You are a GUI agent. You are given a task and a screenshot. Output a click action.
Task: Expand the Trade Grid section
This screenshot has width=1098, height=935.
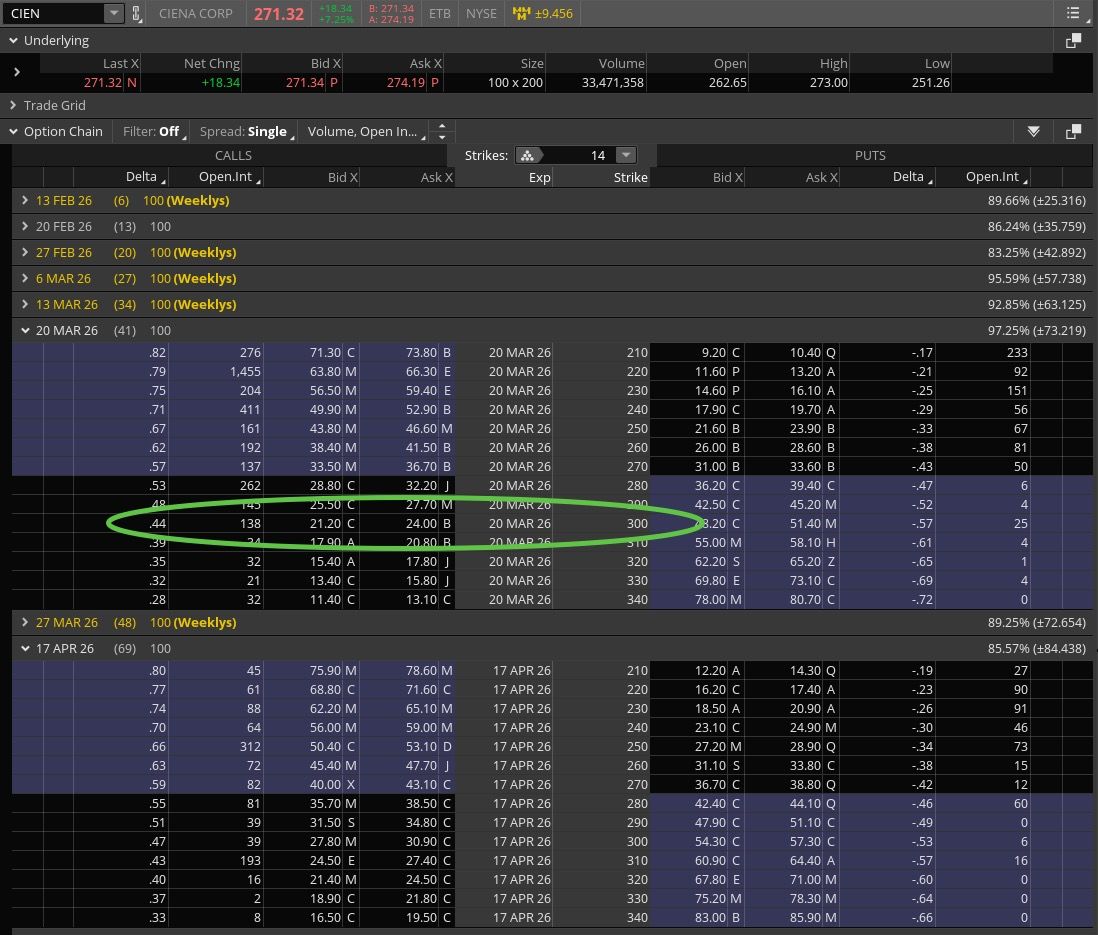[x=13, y=105]
